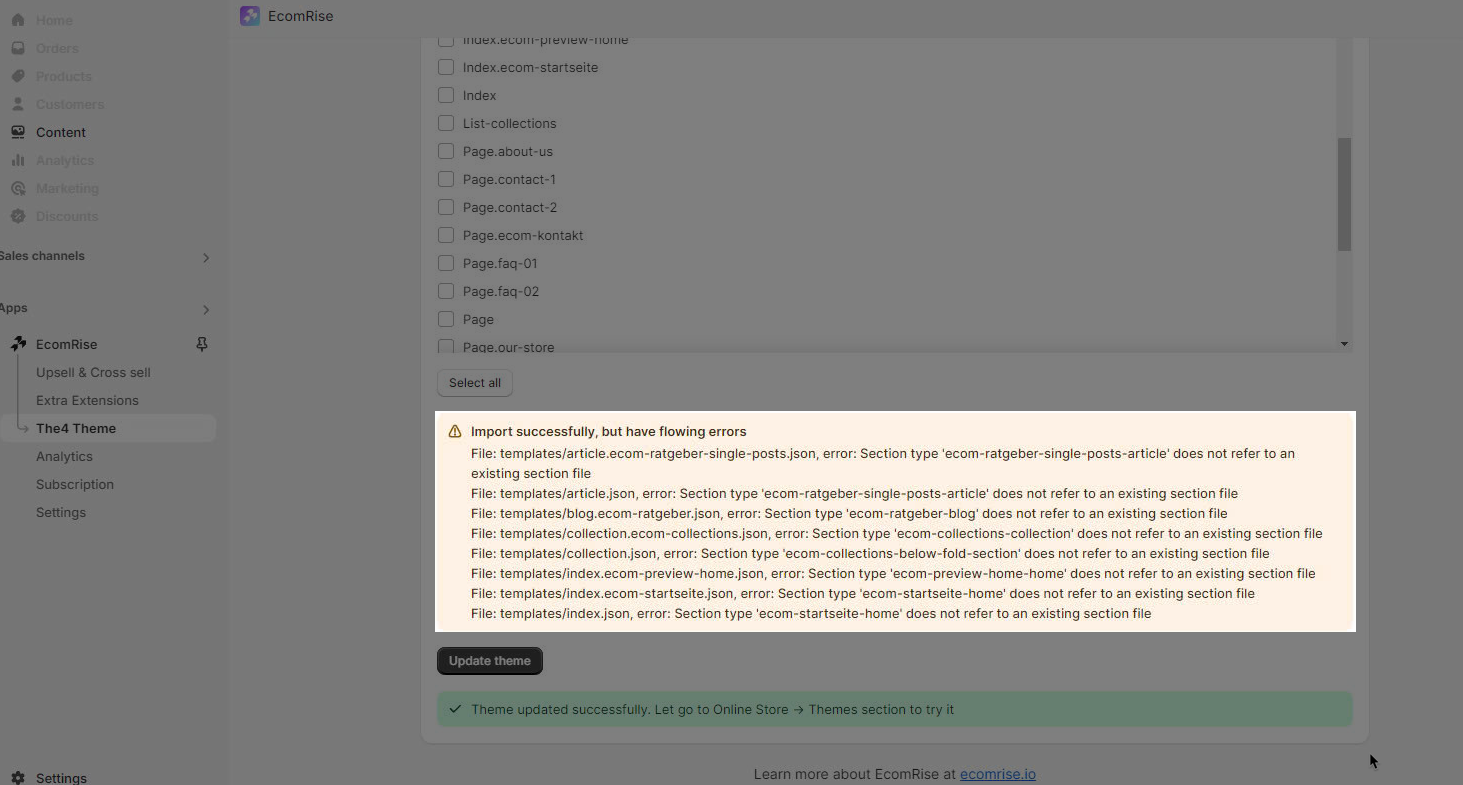
Task: Go to Home in sidebar
Action: click(54, 20)
